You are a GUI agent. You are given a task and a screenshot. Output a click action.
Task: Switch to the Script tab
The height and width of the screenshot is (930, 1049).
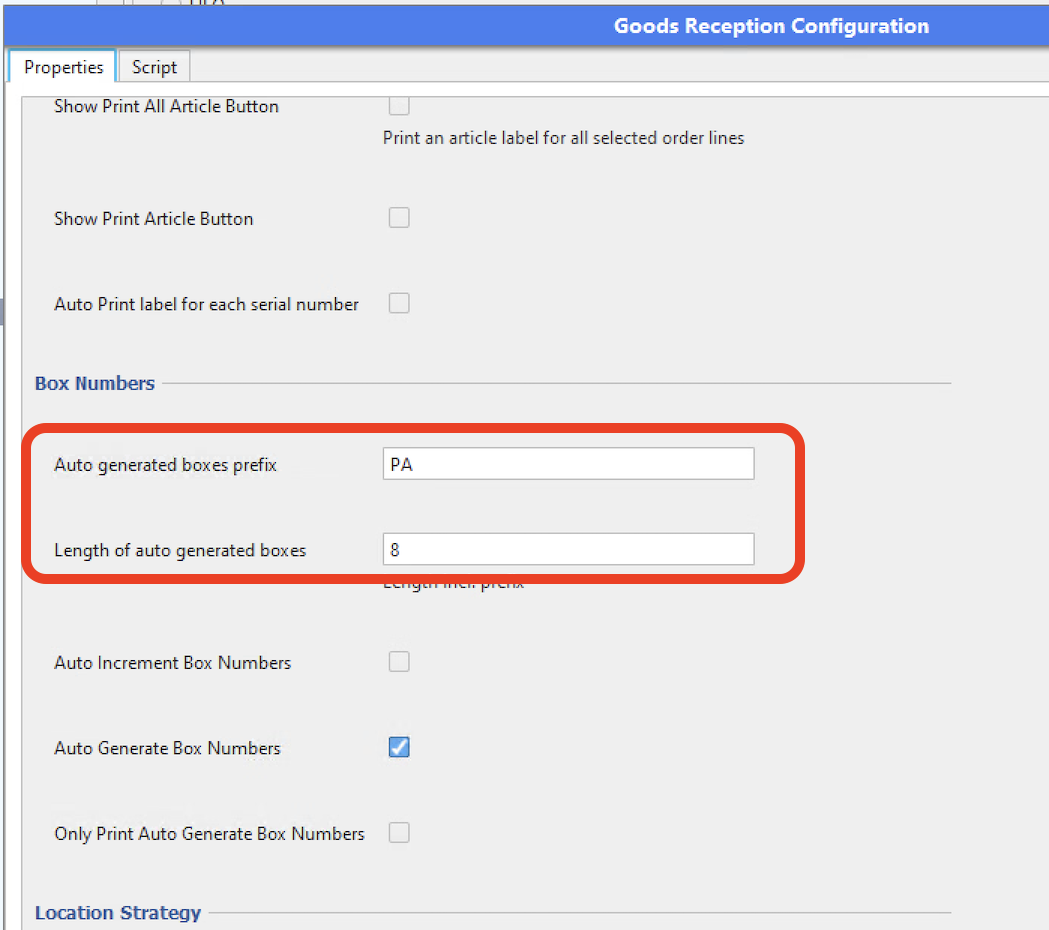pyautogui.click(x=154, y=67)
